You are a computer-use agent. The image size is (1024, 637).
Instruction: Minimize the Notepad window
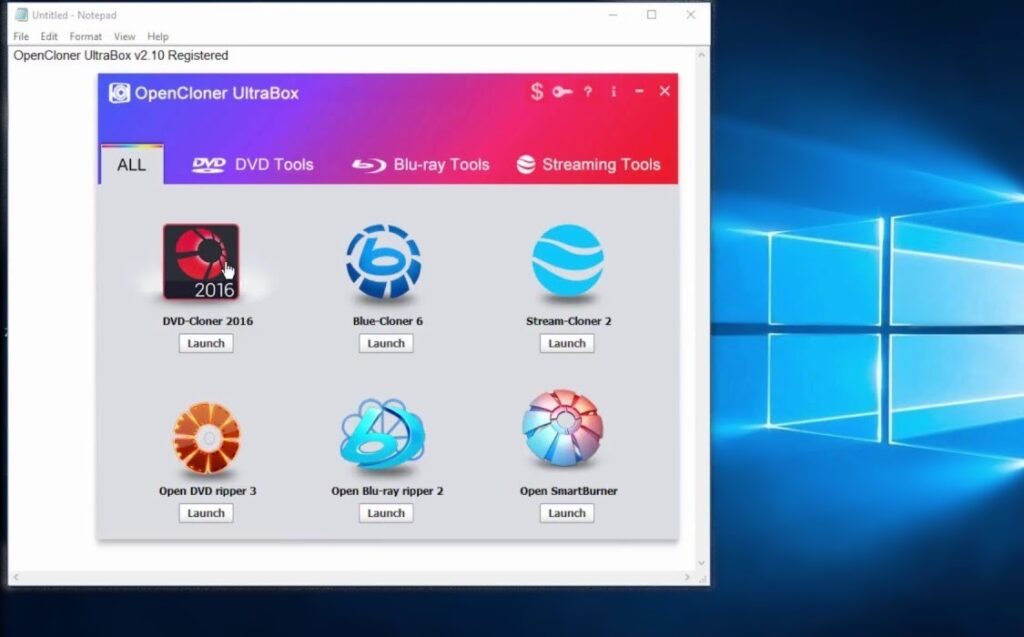[x=613, y=14]
